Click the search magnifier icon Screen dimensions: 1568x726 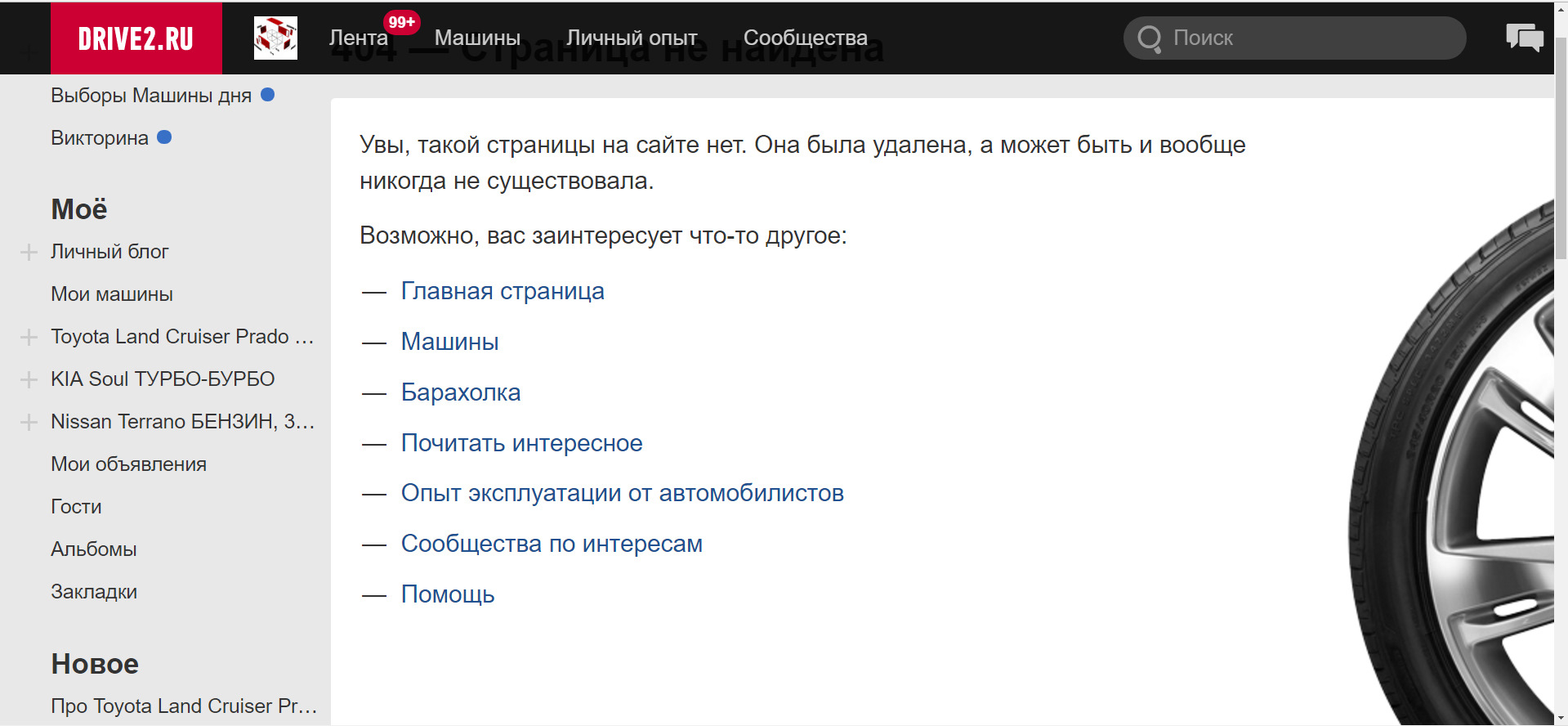point(1150,38)
